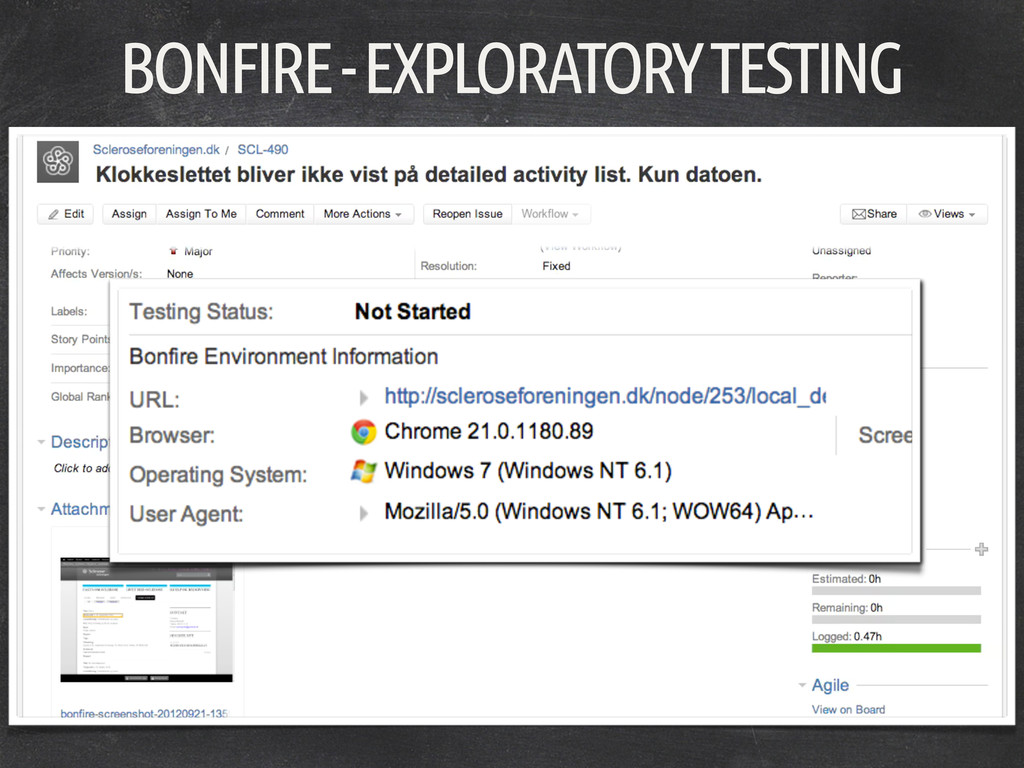This screenshot has height=768, width=1024.
Task: Open the More Actions dropdown
Action: click(x=362, y=214)
